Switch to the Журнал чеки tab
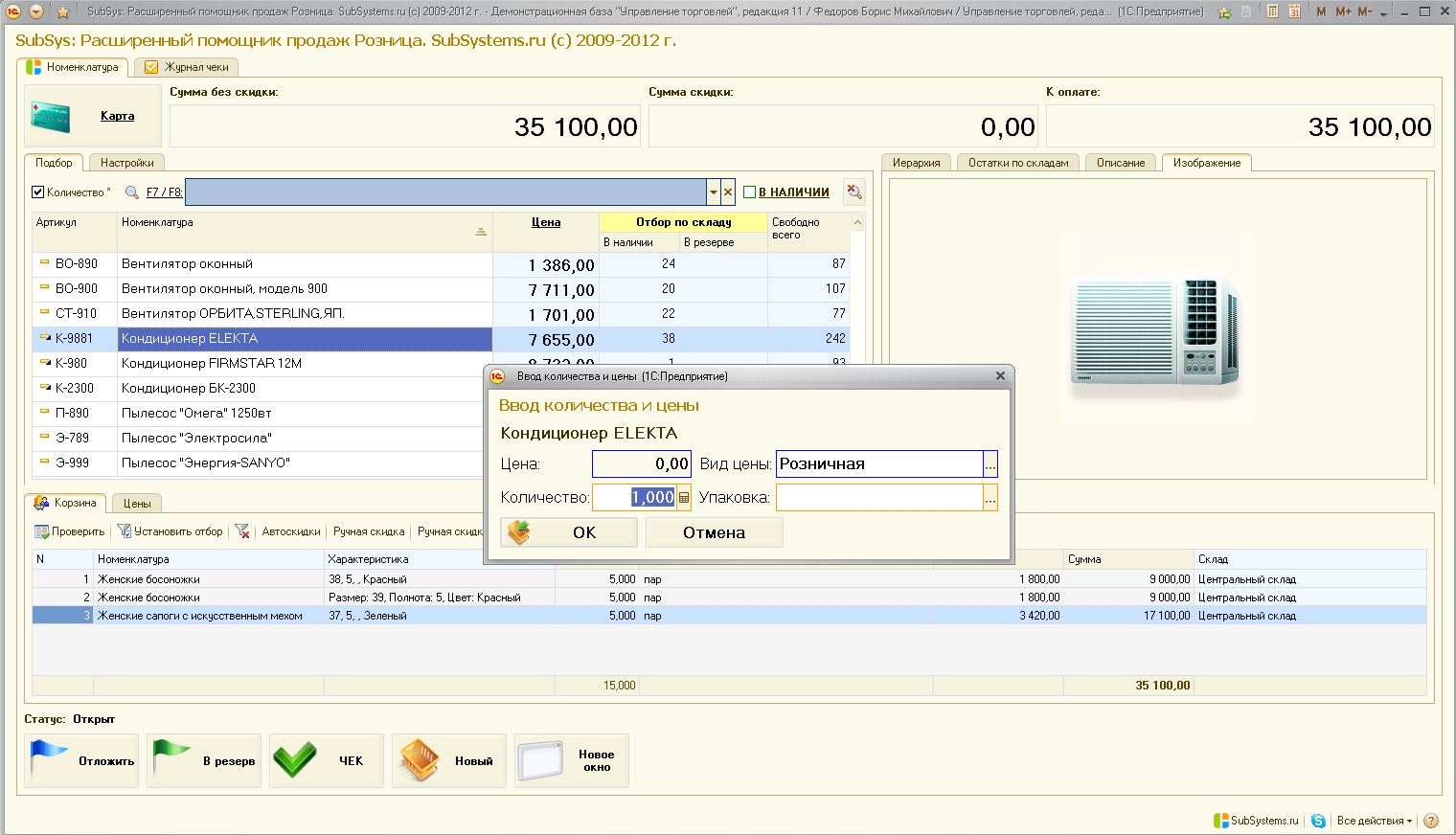The height and width of the screenshot is (835, 1456). point(187,67)
